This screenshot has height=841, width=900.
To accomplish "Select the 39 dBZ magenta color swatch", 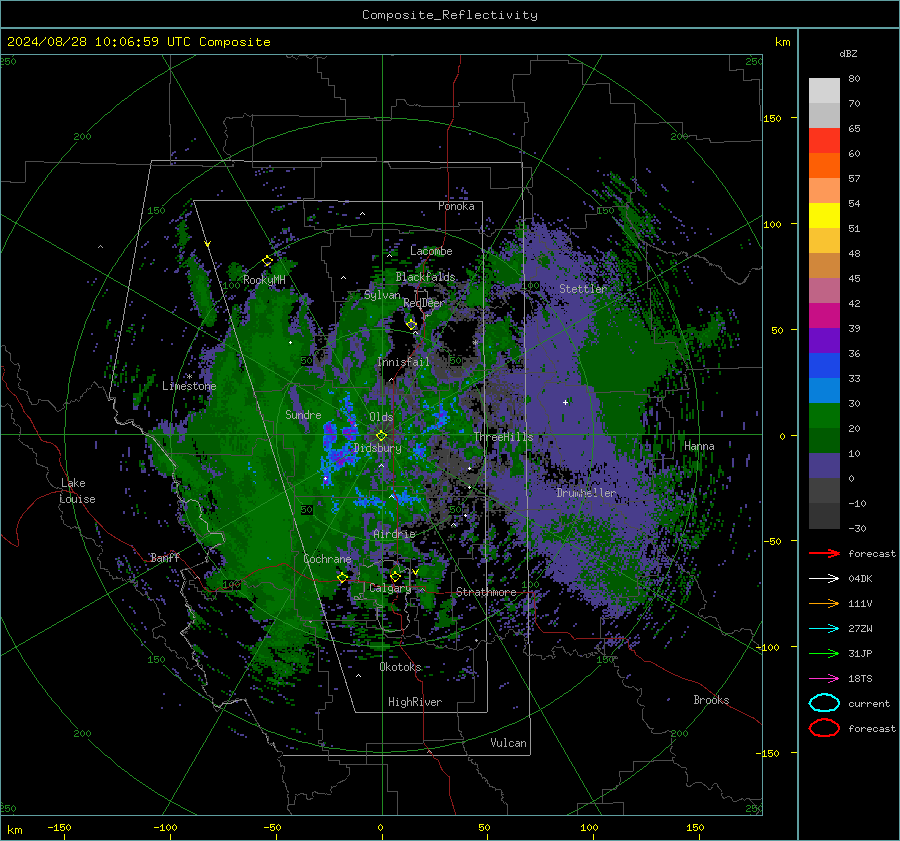I will tap(824, 316).
